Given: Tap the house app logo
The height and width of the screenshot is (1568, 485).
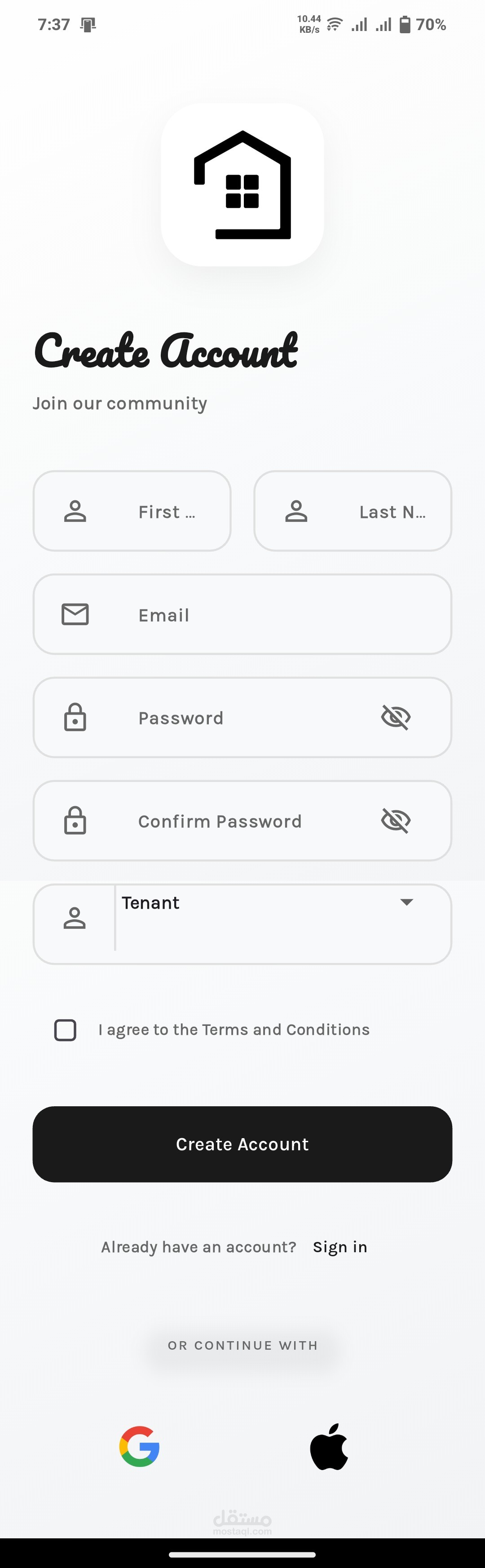Looking at the screenshot, I should coord(242,185).
